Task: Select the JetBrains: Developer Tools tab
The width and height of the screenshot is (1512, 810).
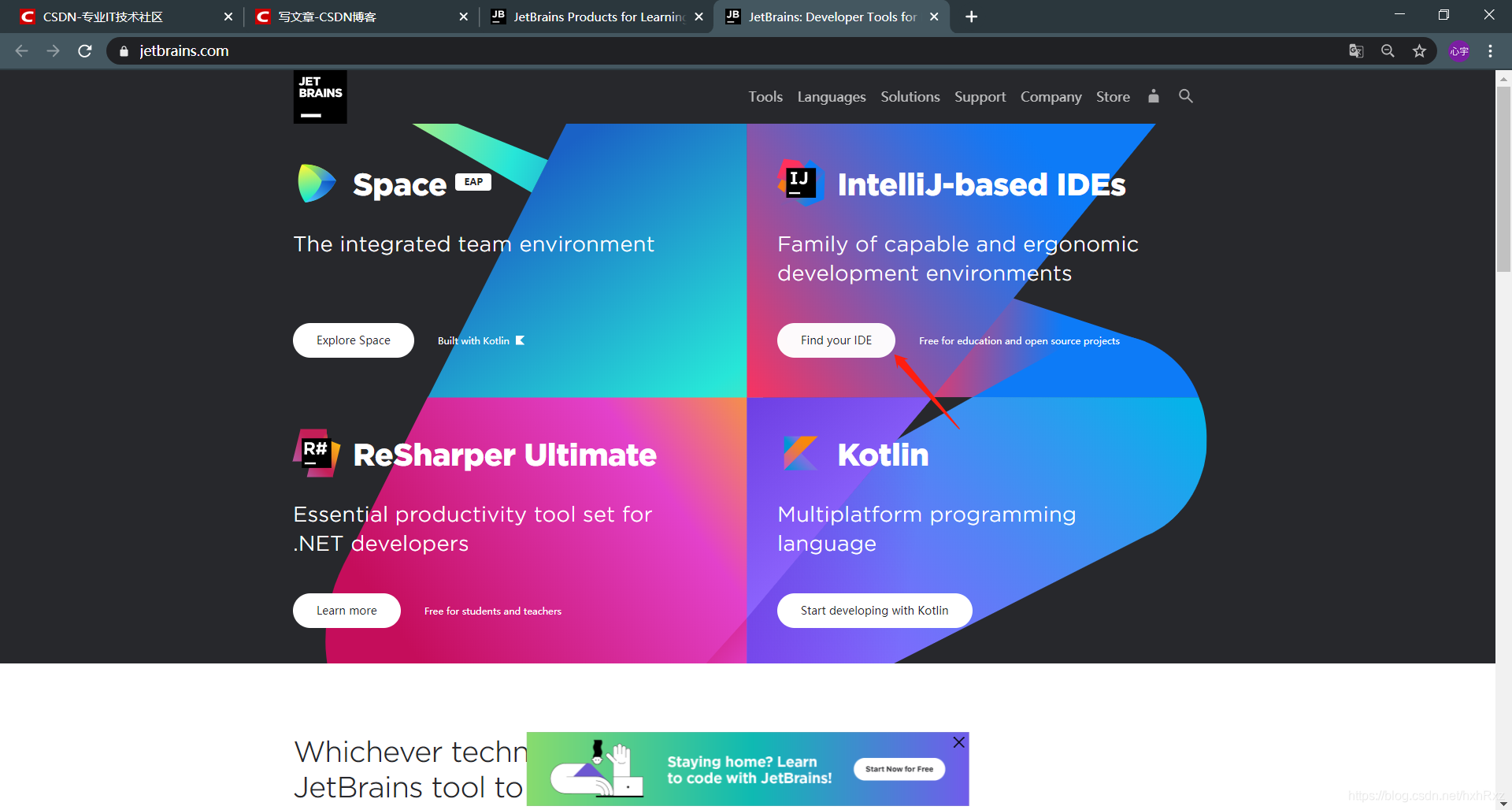Action: point(831,17)
